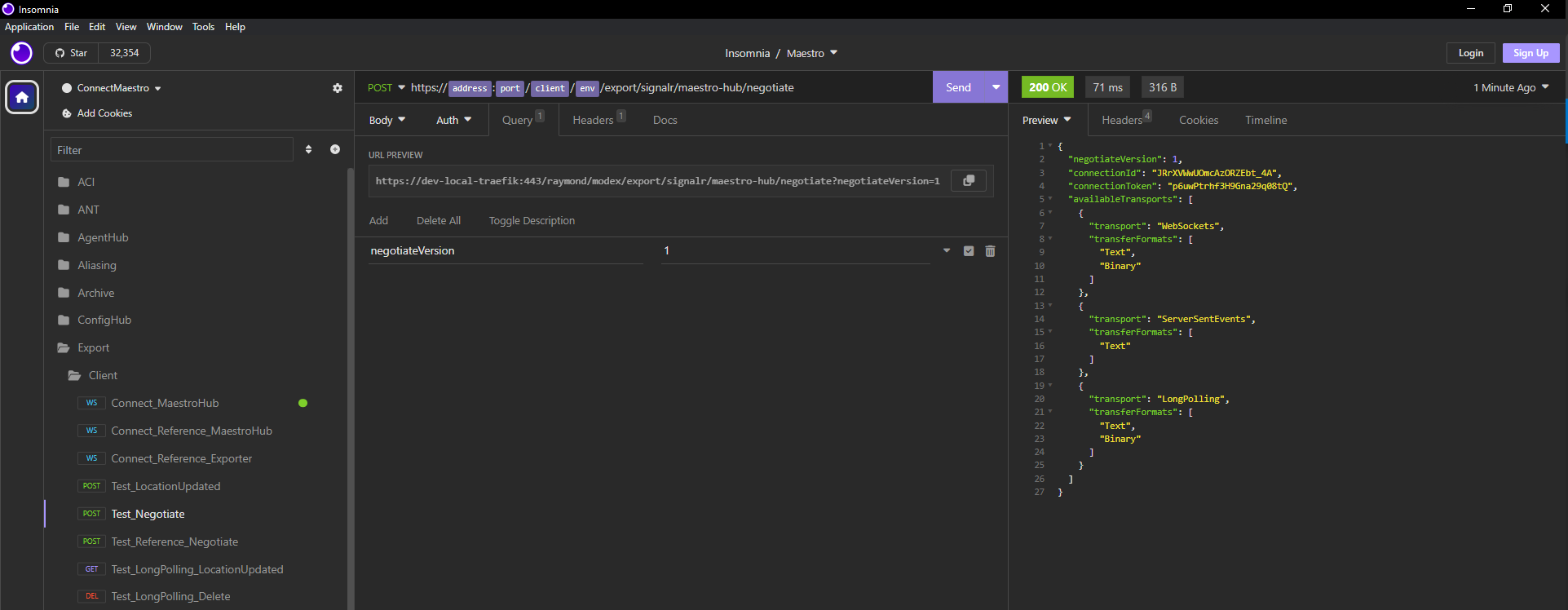Open the home dashboard icon

tap(22, 97)
